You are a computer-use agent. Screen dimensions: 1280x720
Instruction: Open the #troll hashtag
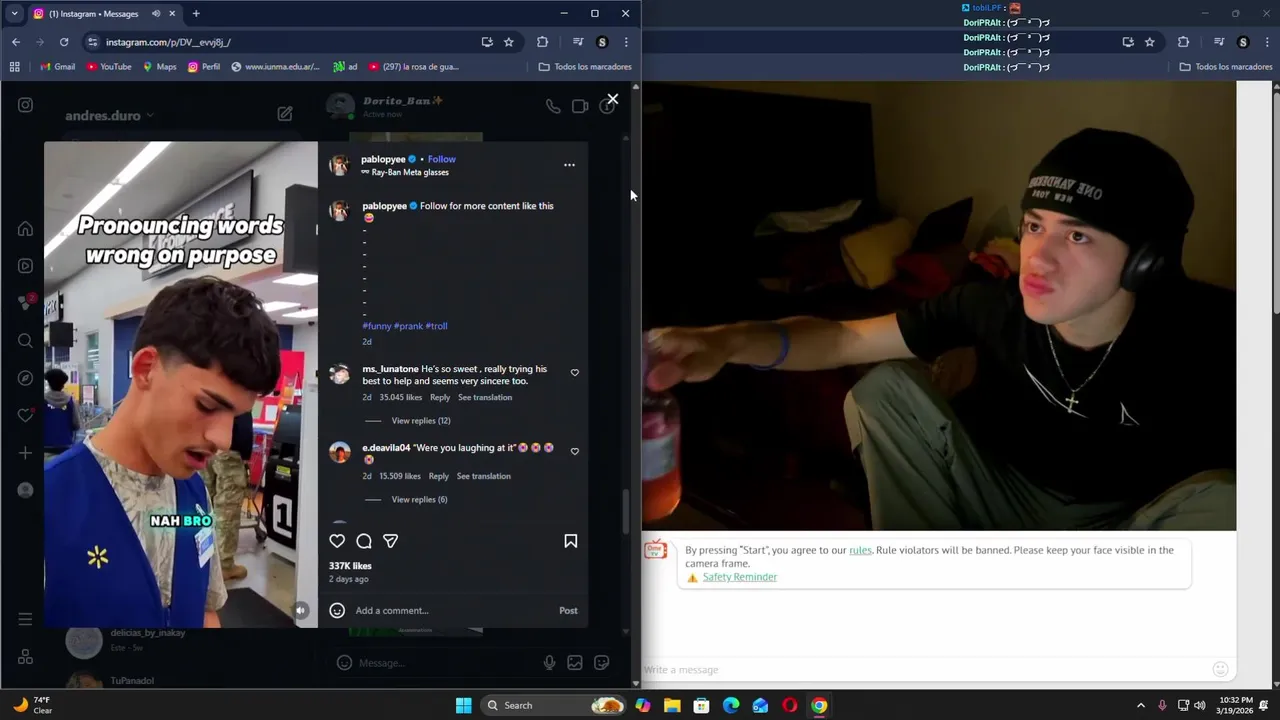(x=436, y=326)
